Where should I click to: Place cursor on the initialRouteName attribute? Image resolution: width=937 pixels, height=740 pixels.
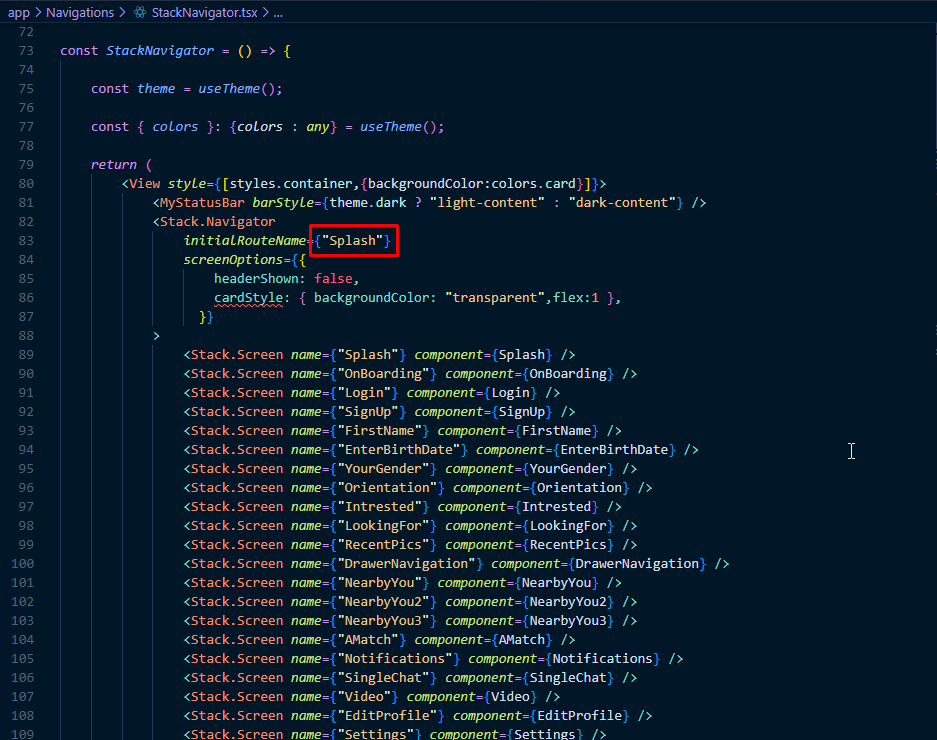coord(245,241)
